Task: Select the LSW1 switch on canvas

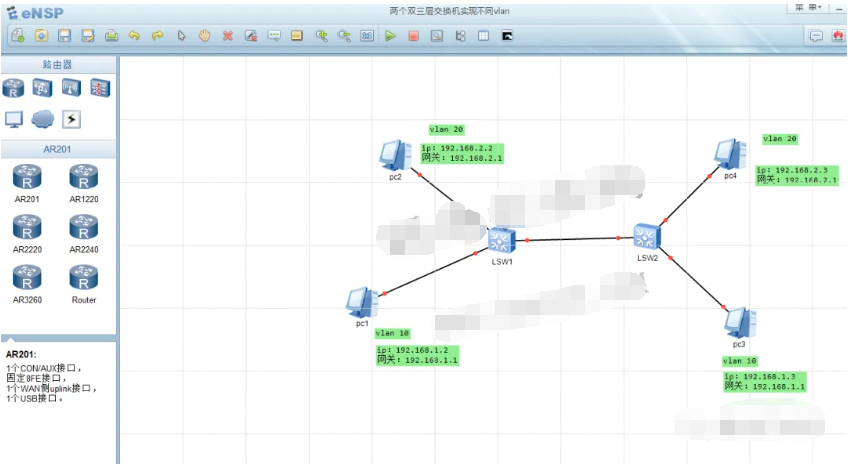Action: (501, 240)
